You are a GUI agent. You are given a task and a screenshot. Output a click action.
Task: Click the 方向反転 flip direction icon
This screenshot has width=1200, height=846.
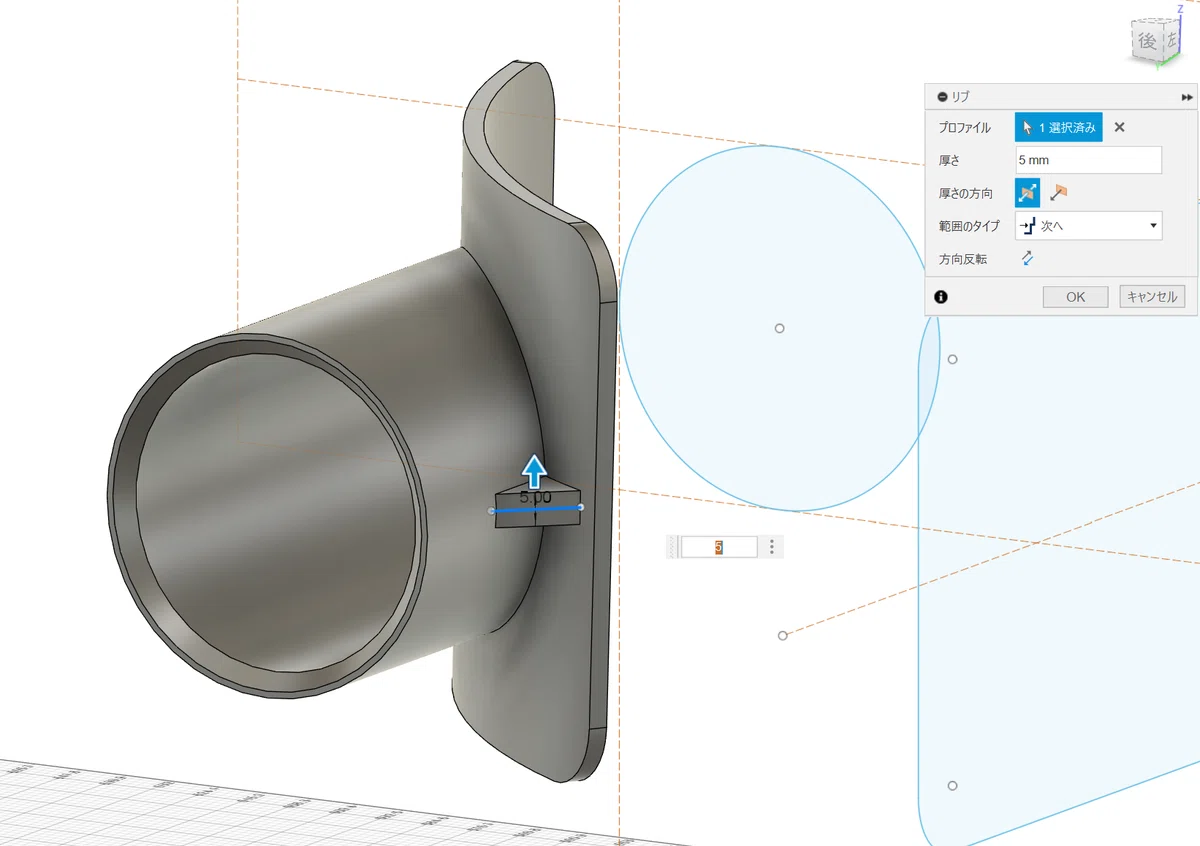click(x=1027, y=259)
